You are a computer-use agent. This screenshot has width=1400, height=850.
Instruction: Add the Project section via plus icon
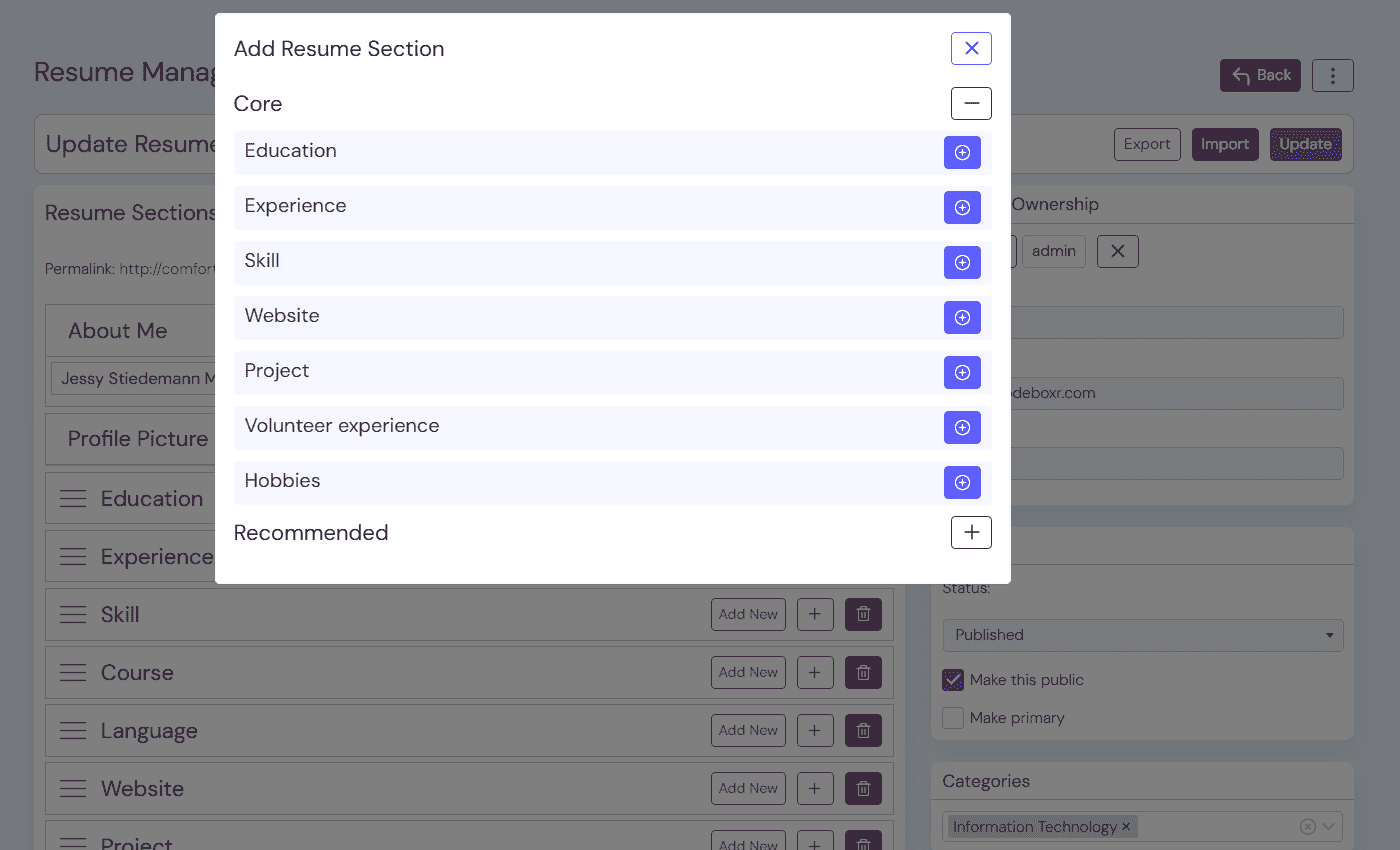tap(962, 373)
